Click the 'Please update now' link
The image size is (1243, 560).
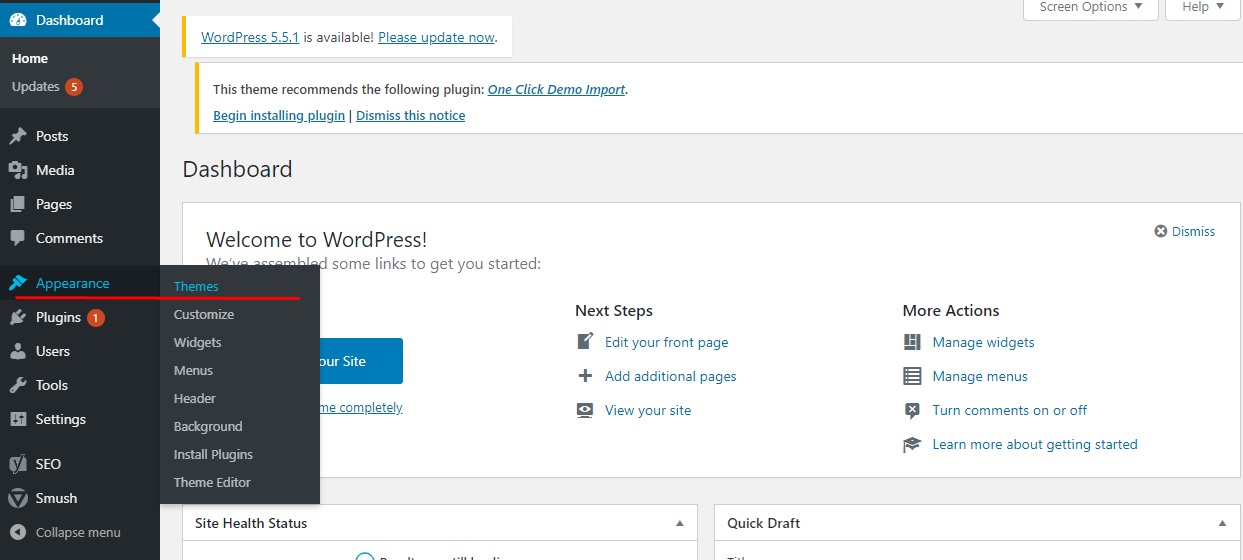[x=436, y=37]
